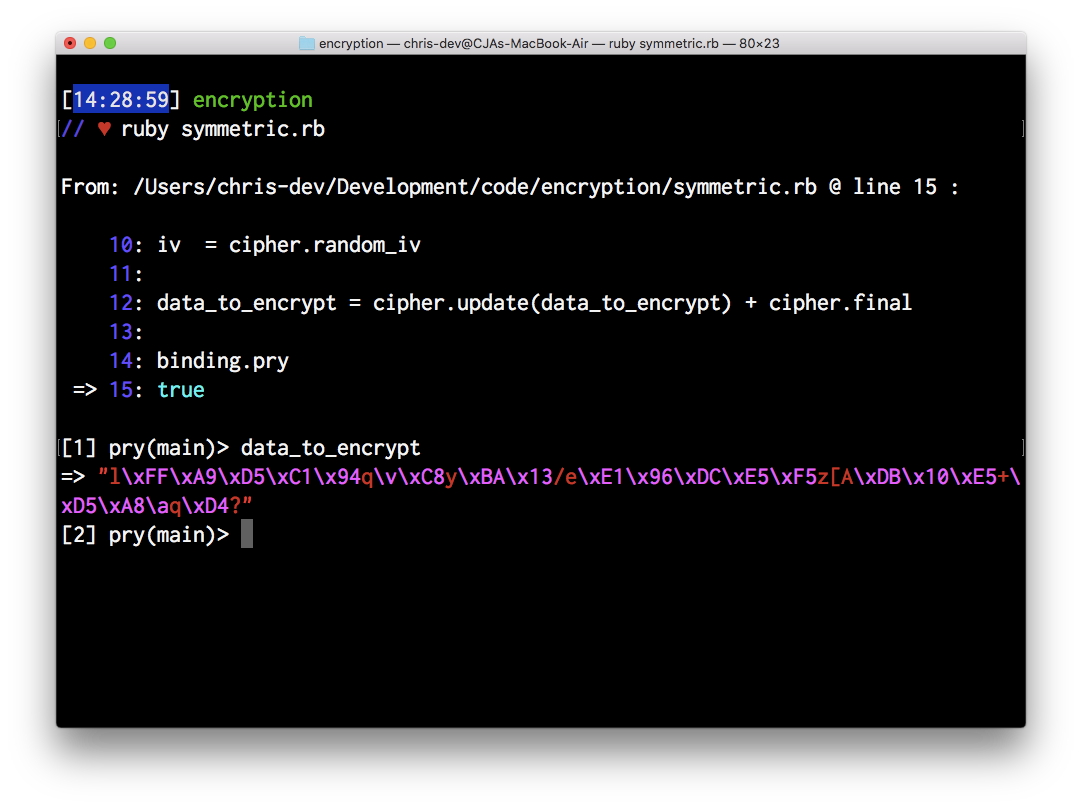Viewport: 1082px width, 808px height.
Task: Click the cyan 'true' keyword on line 15
Action: [181, 390]
